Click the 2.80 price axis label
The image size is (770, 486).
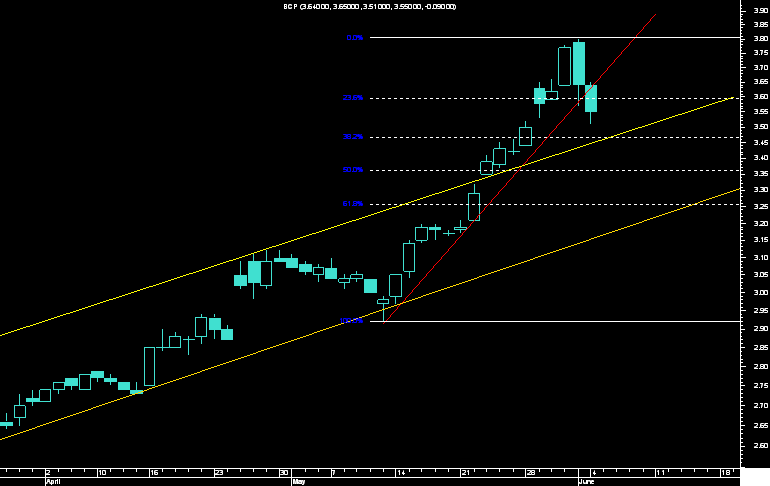pyautogui.click(x=761, y=367)
